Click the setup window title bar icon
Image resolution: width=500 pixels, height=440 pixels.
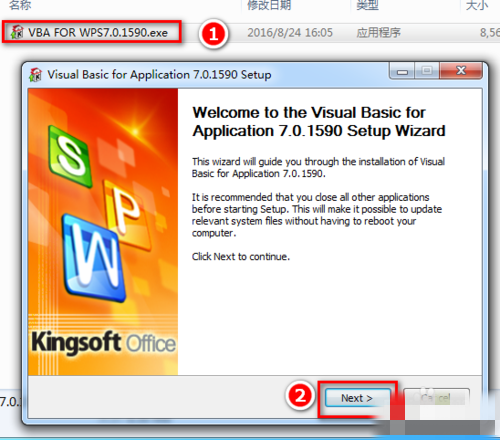click(36, 75)
